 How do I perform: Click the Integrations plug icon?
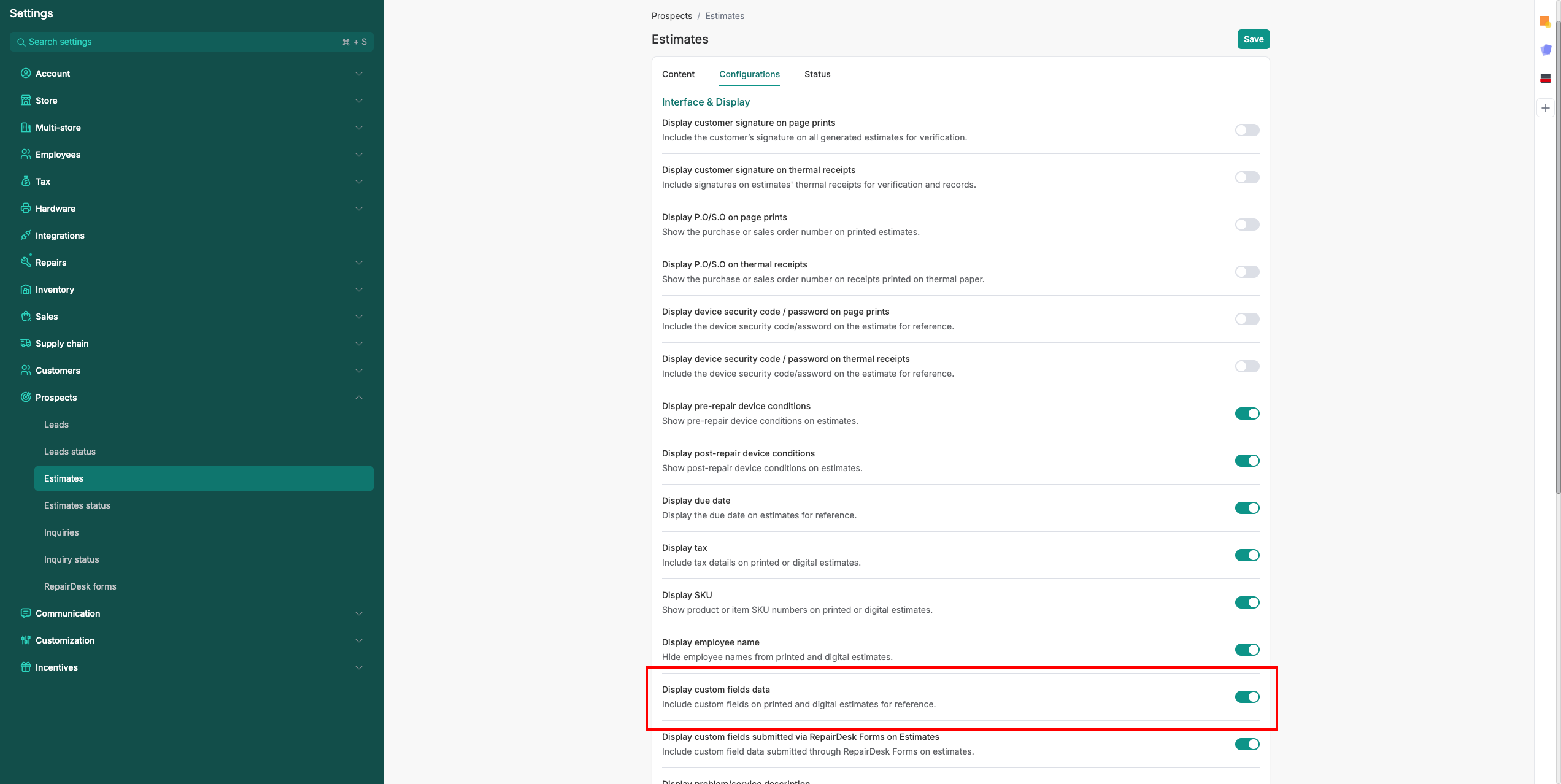click(25, 236)
